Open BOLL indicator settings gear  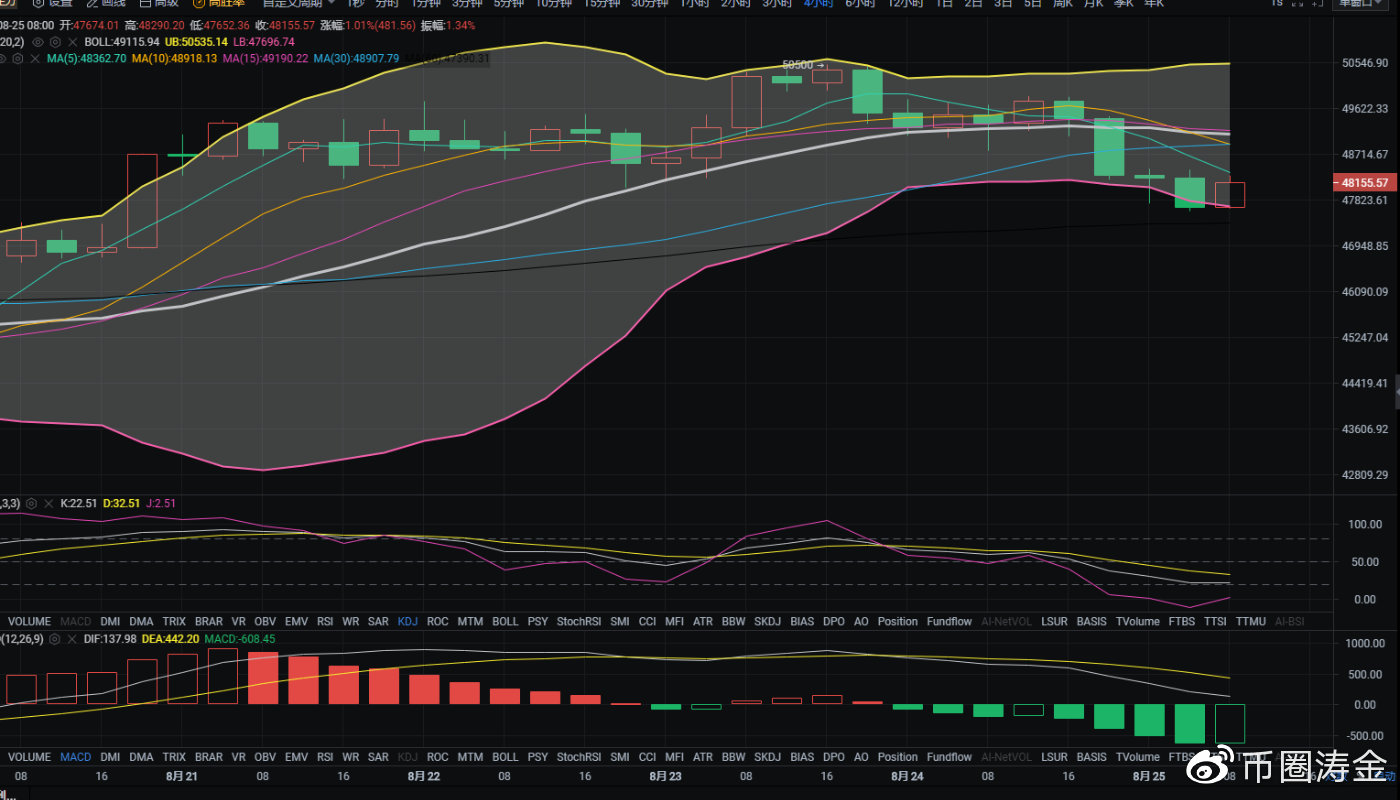tap(54, 42)
